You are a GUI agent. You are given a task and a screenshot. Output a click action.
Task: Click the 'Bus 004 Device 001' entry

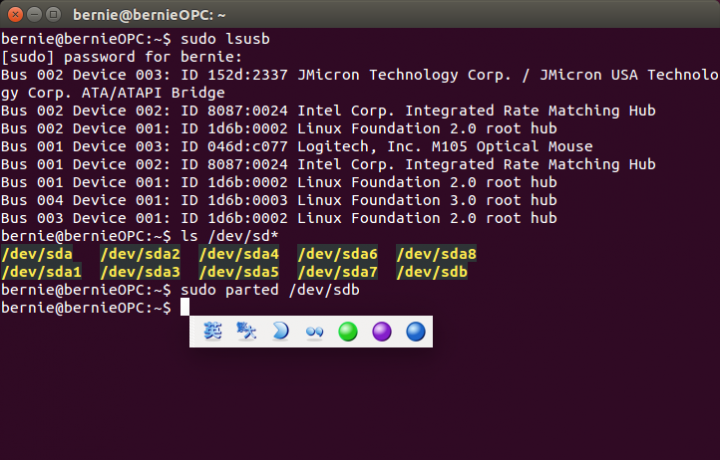tap(85, 200)
